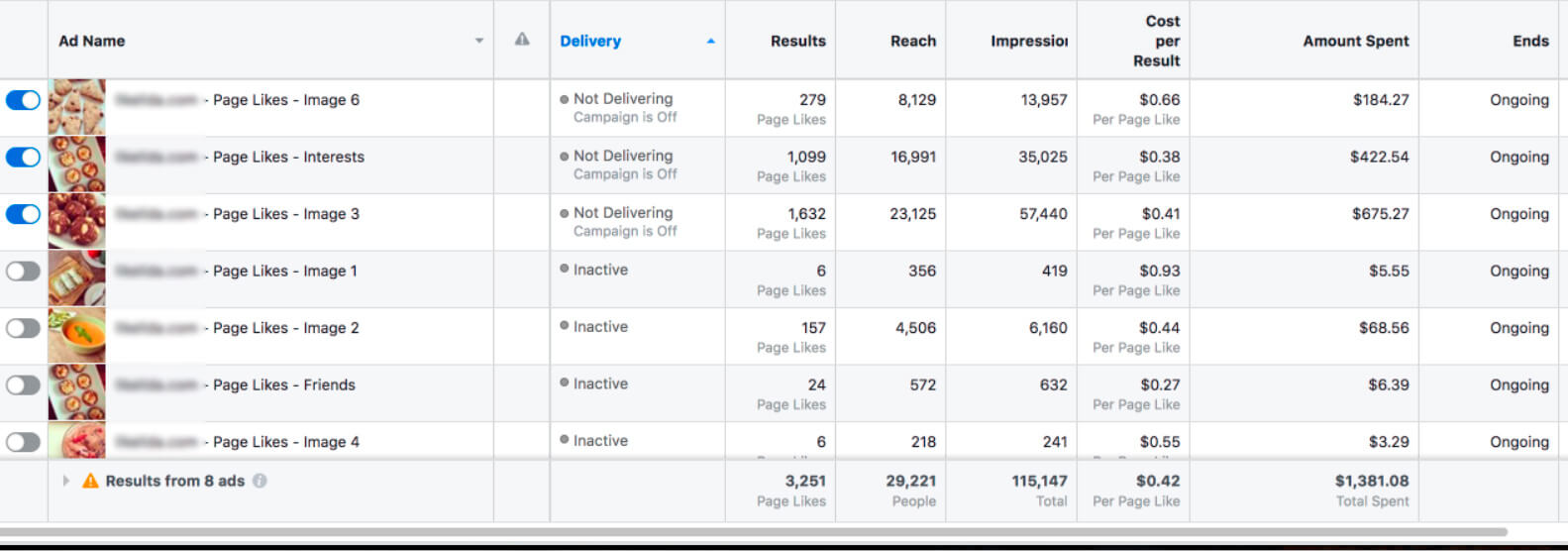The image size is (1568, 551).
Task: Sort by the Amount Spent column header
Action: coord(1355,41)
